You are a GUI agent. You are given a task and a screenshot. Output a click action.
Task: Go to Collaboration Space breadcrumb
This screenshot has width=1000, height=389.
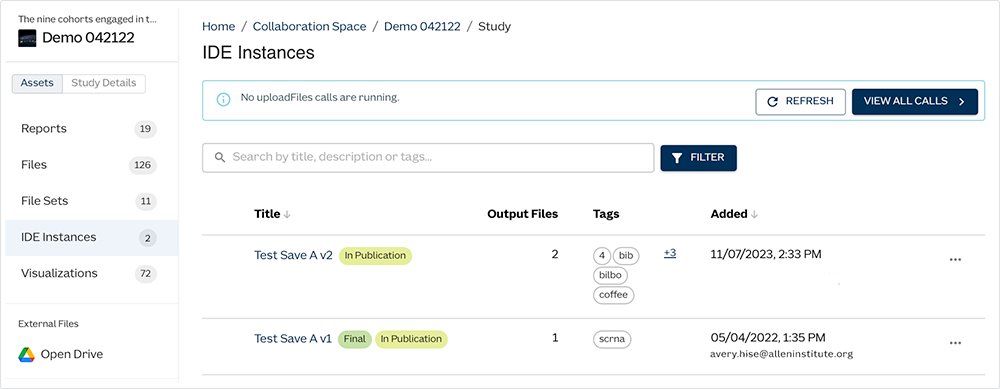point(309,27)
